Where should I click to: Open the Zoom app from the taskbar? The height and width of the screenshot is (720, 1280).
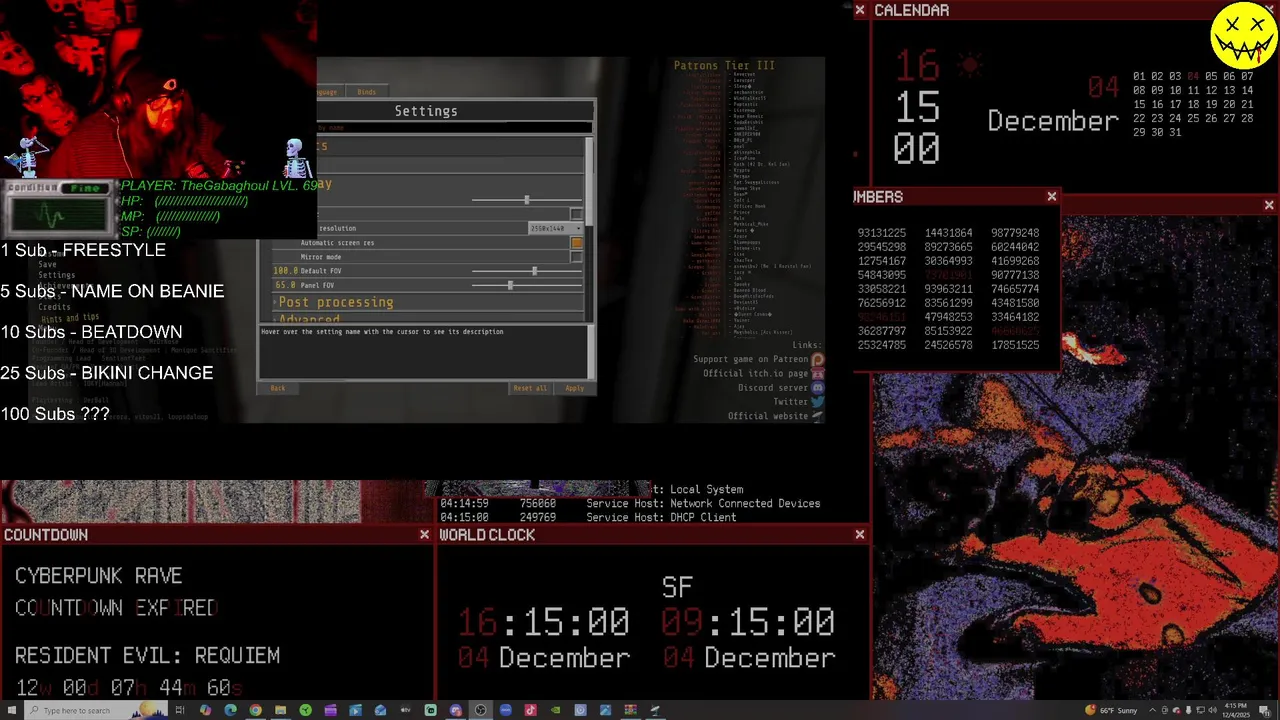505,710
